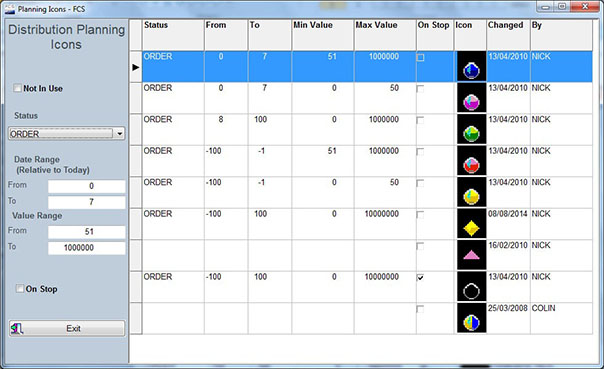Click the 16/02/2010 date cell
This screenshot has height=369, width=604.
coord(508,255)
